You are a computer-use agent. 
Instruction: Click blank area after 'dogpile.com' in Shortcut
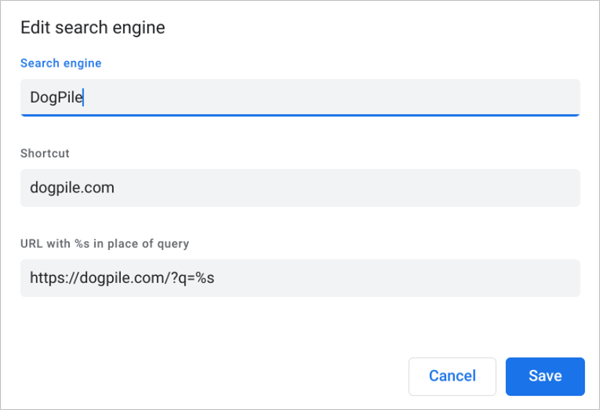point(350,187)
